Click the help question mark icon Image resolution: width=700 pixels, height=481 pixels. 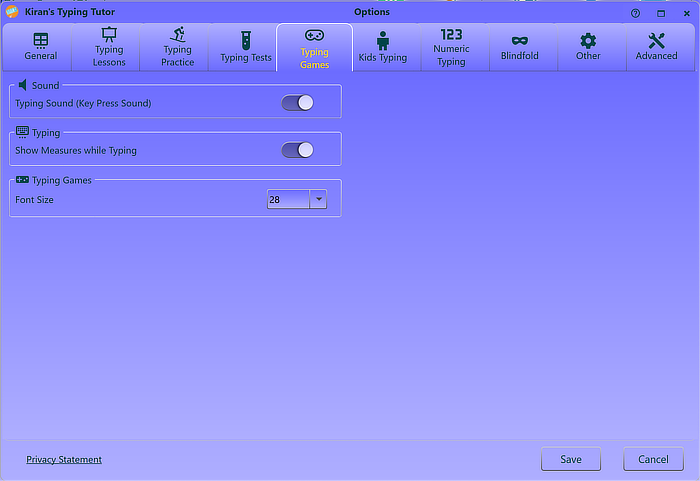[635, 13]
